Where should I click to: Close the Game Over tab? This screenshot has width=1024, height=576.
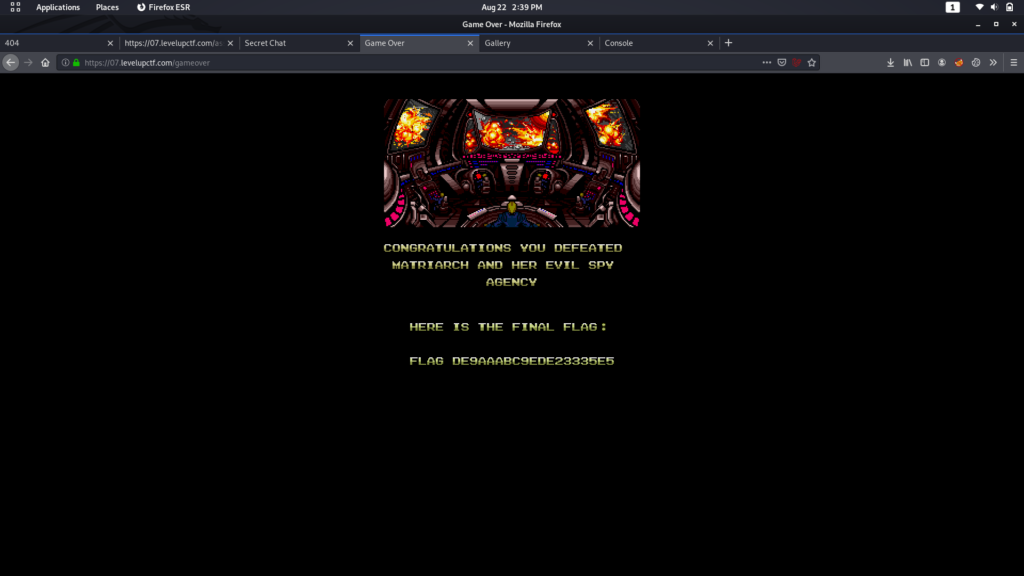tap(470, 43)
